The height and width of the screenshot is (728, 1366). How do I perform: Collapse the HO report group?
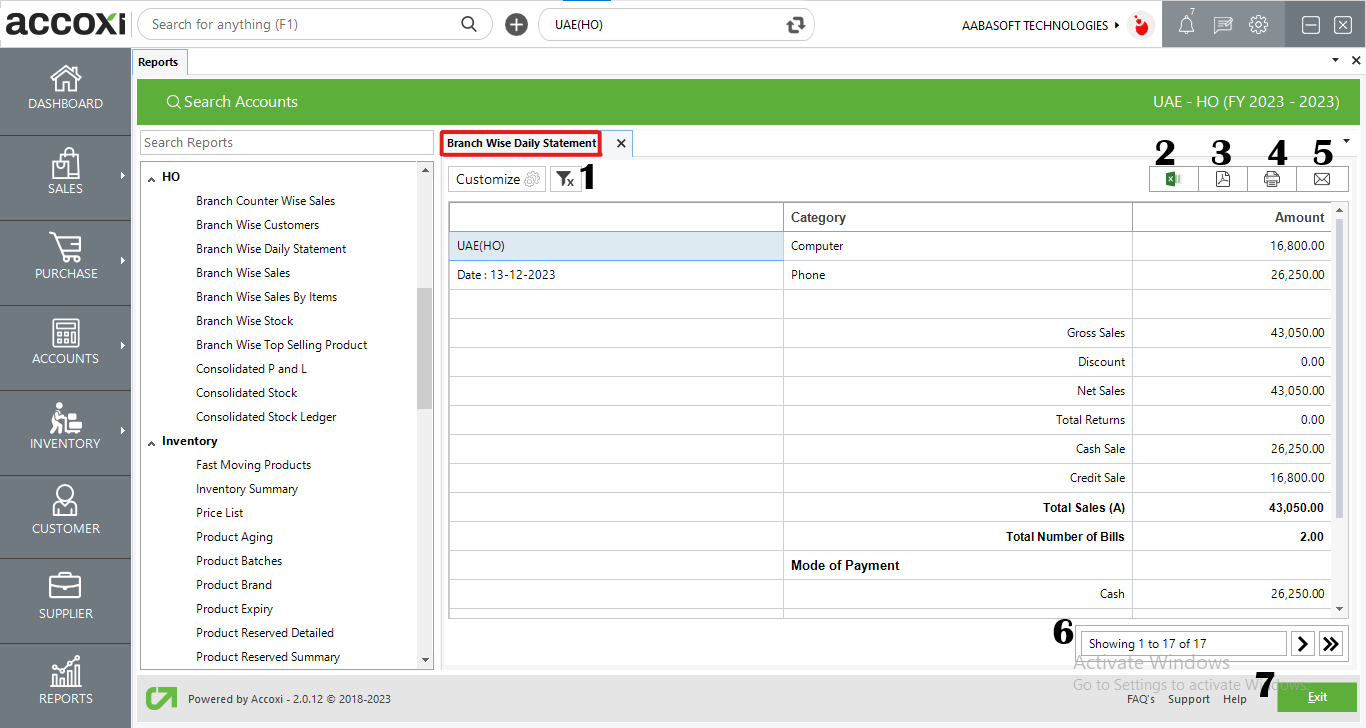[x=152, y=178]
